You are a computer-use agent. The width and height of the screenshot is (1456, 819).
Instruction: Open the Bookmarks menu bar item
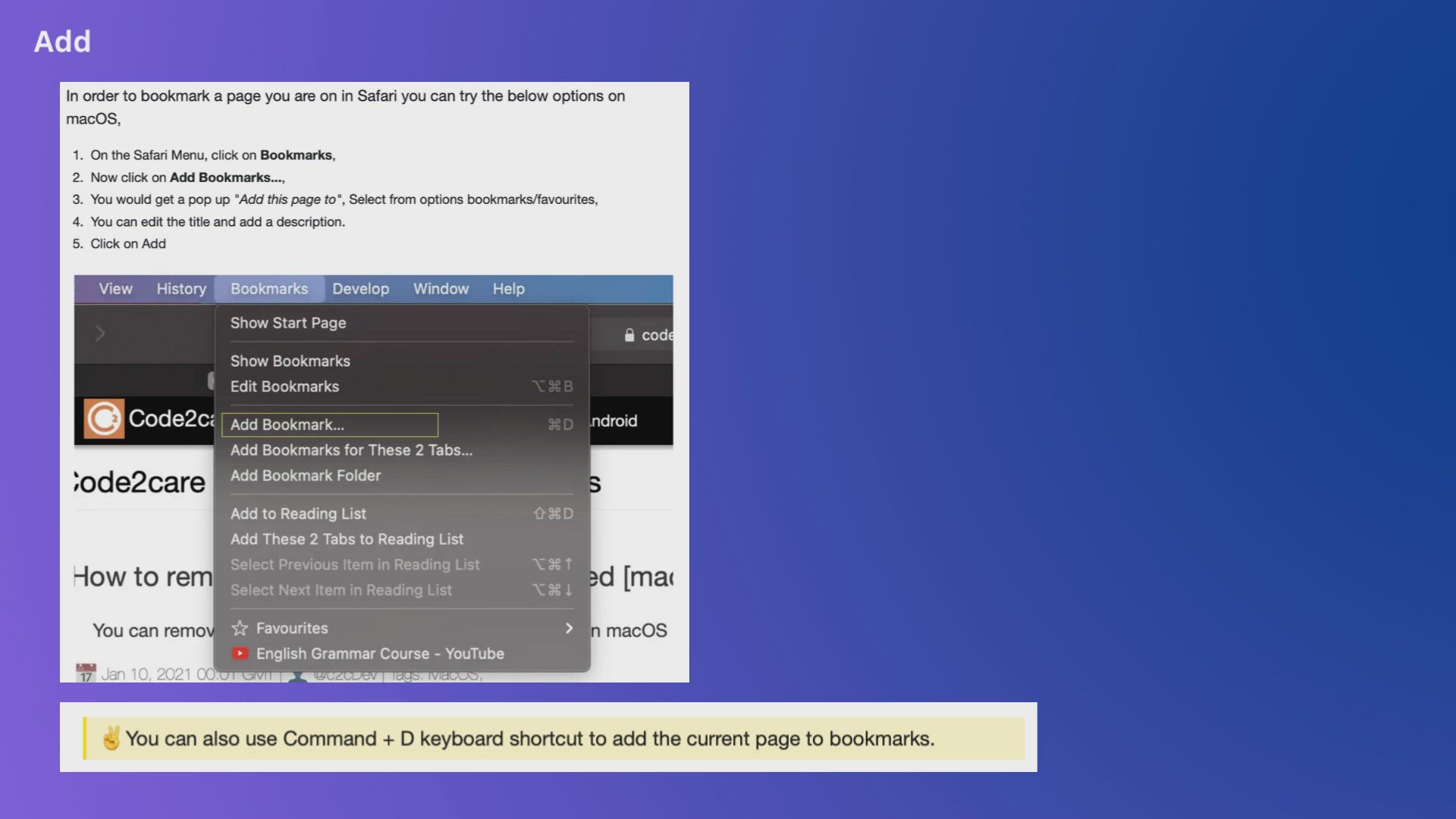point(269,289)
